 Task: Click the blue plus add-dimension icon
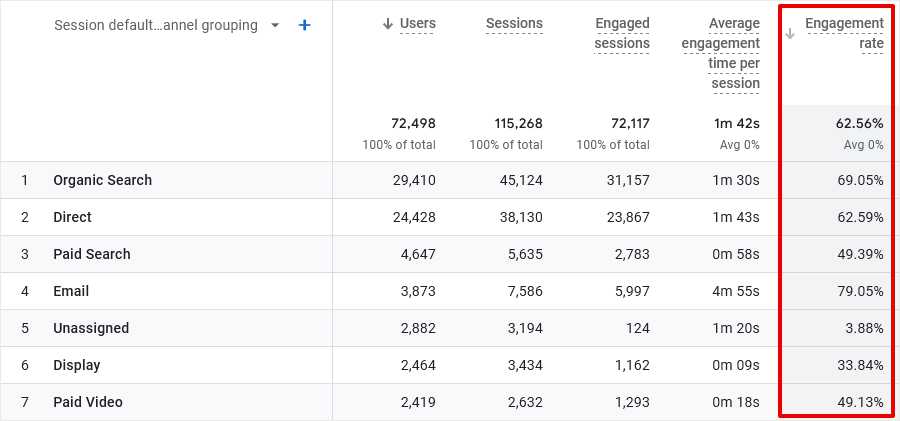tap(305, 25)
